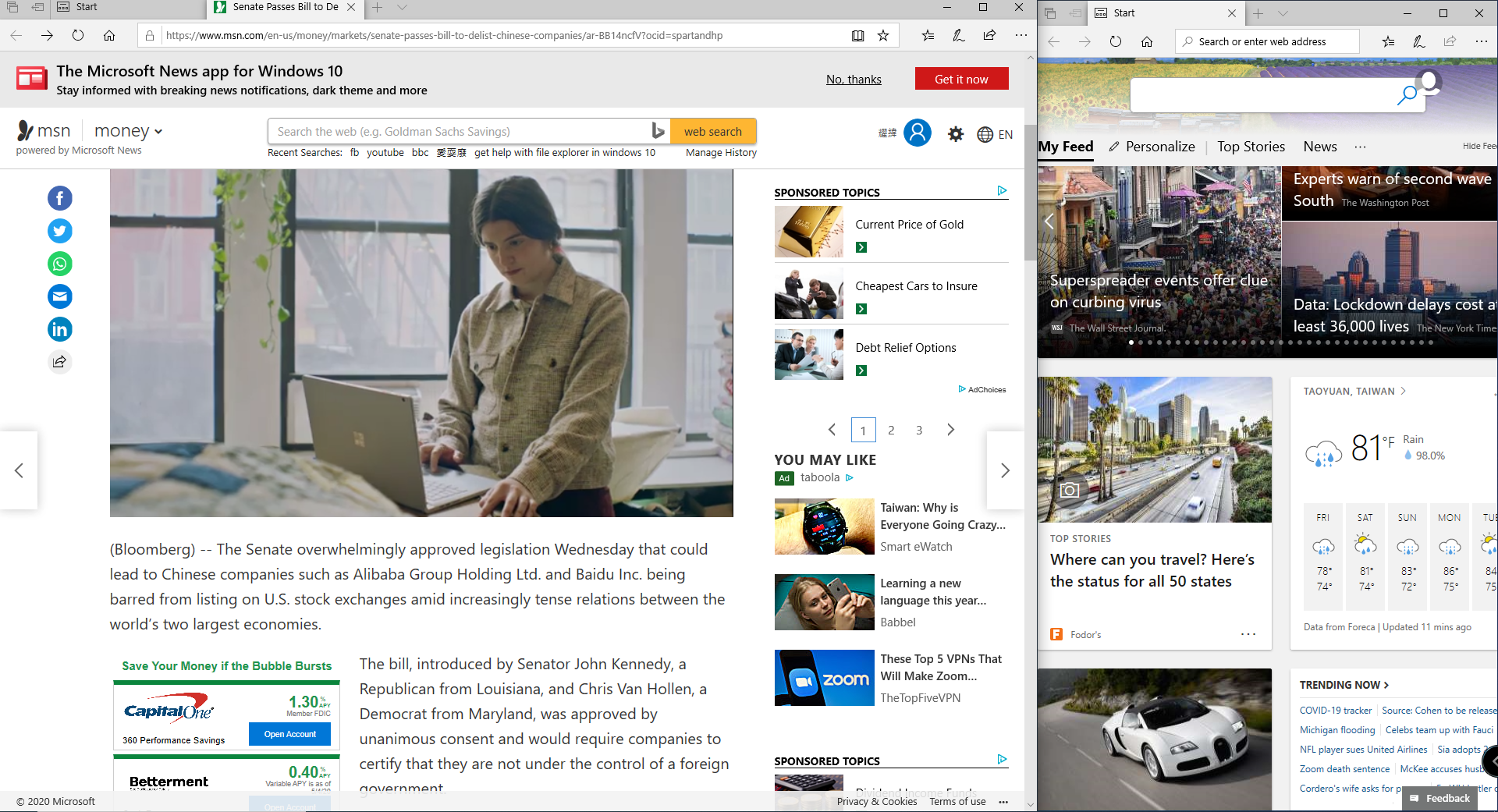1498x812 pixels.
Task: Add page to favorites with star icon
Action: pyautogui.click(x=883, y=35)
